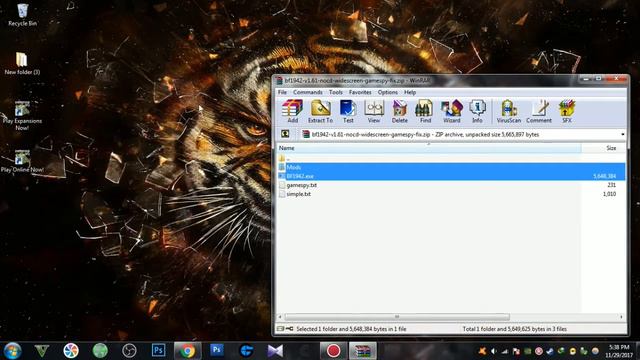Select the New folder (3) desktop icon
Image resolution: width=640 pixels, height=360 pixels.
[22, 64]
